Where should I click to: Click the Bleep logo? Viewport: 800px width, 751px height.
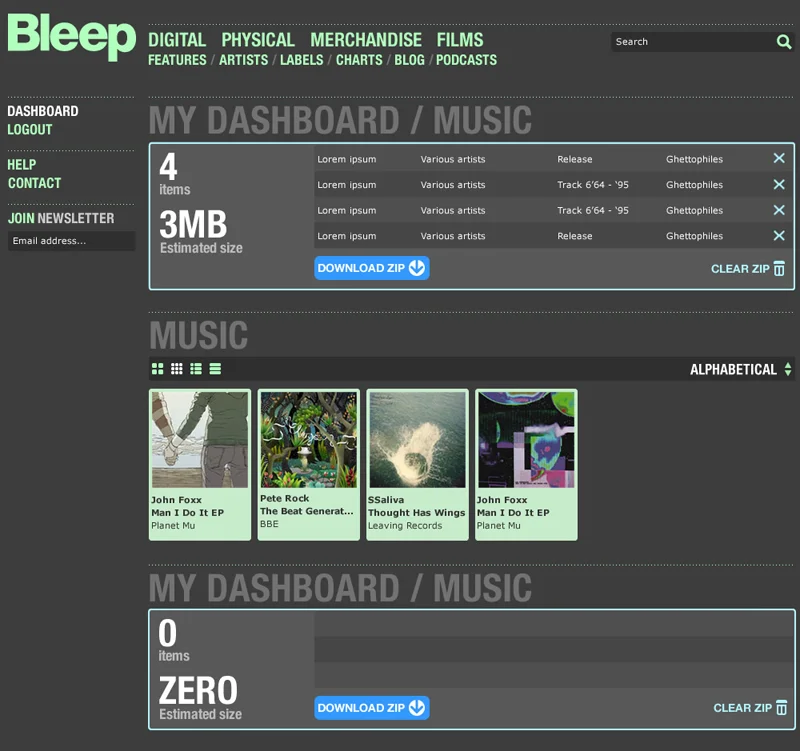click(x=71, y=36)
